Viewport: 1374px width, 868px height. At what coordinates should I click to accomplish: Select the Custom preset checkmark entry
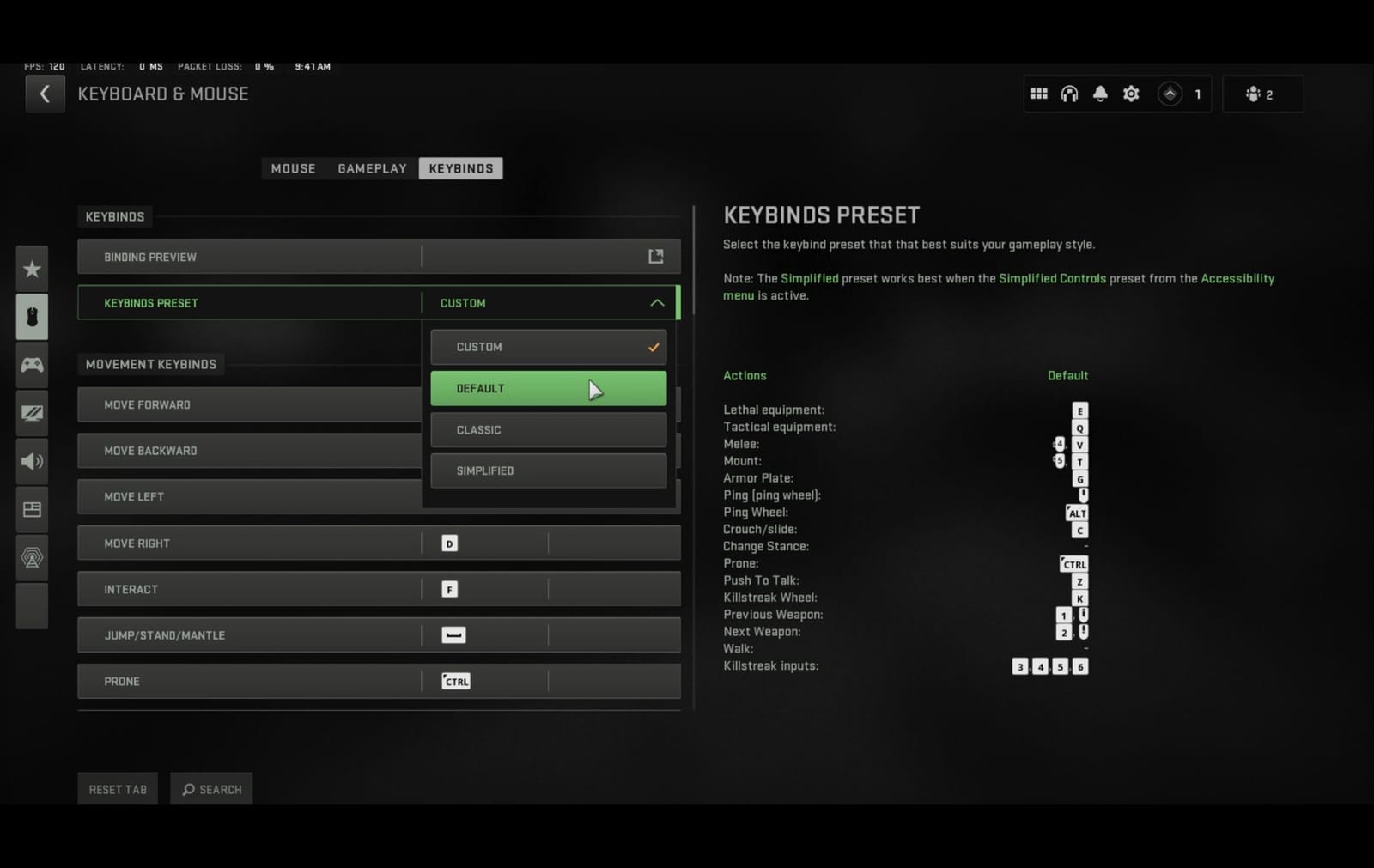(x=549, y=347)
